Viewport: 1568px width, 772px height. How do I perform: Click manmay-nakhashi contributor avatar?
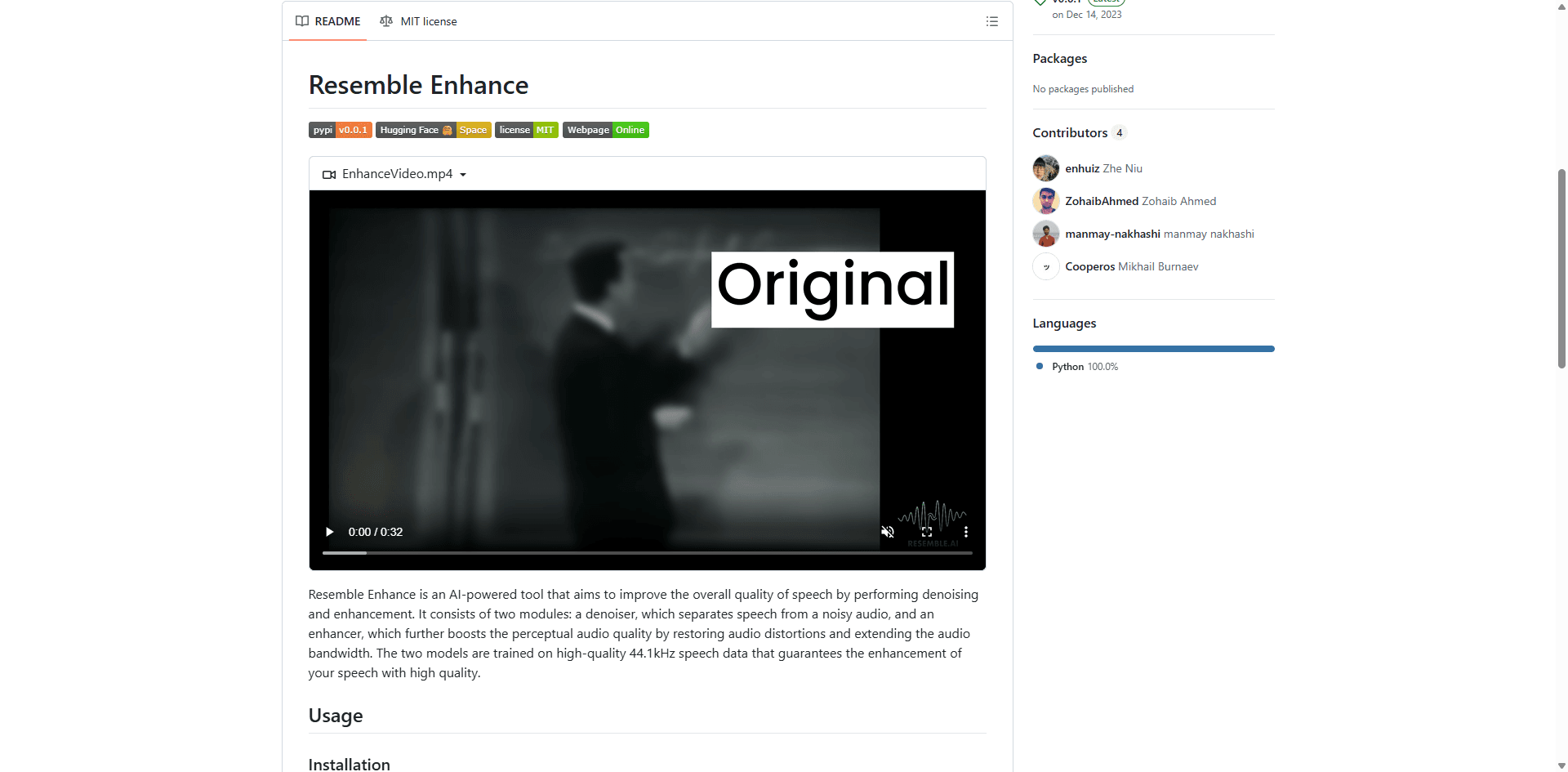point(1045,234)
